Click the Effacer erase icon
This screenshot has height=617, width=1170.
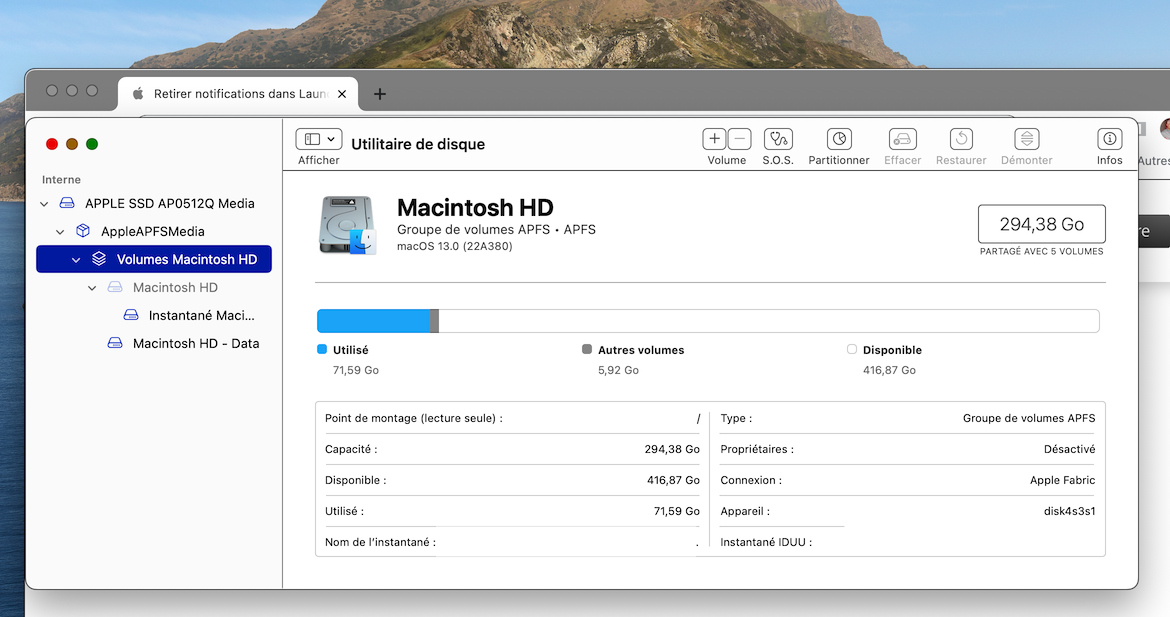902,139
